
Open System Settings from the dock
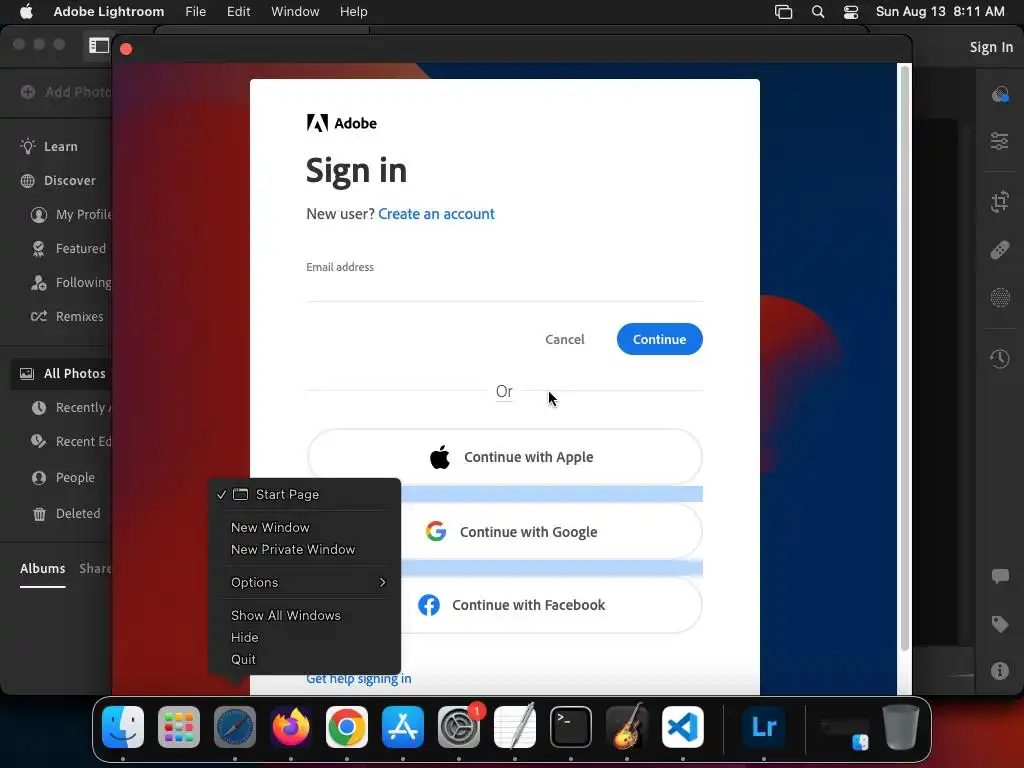(459, 727)
